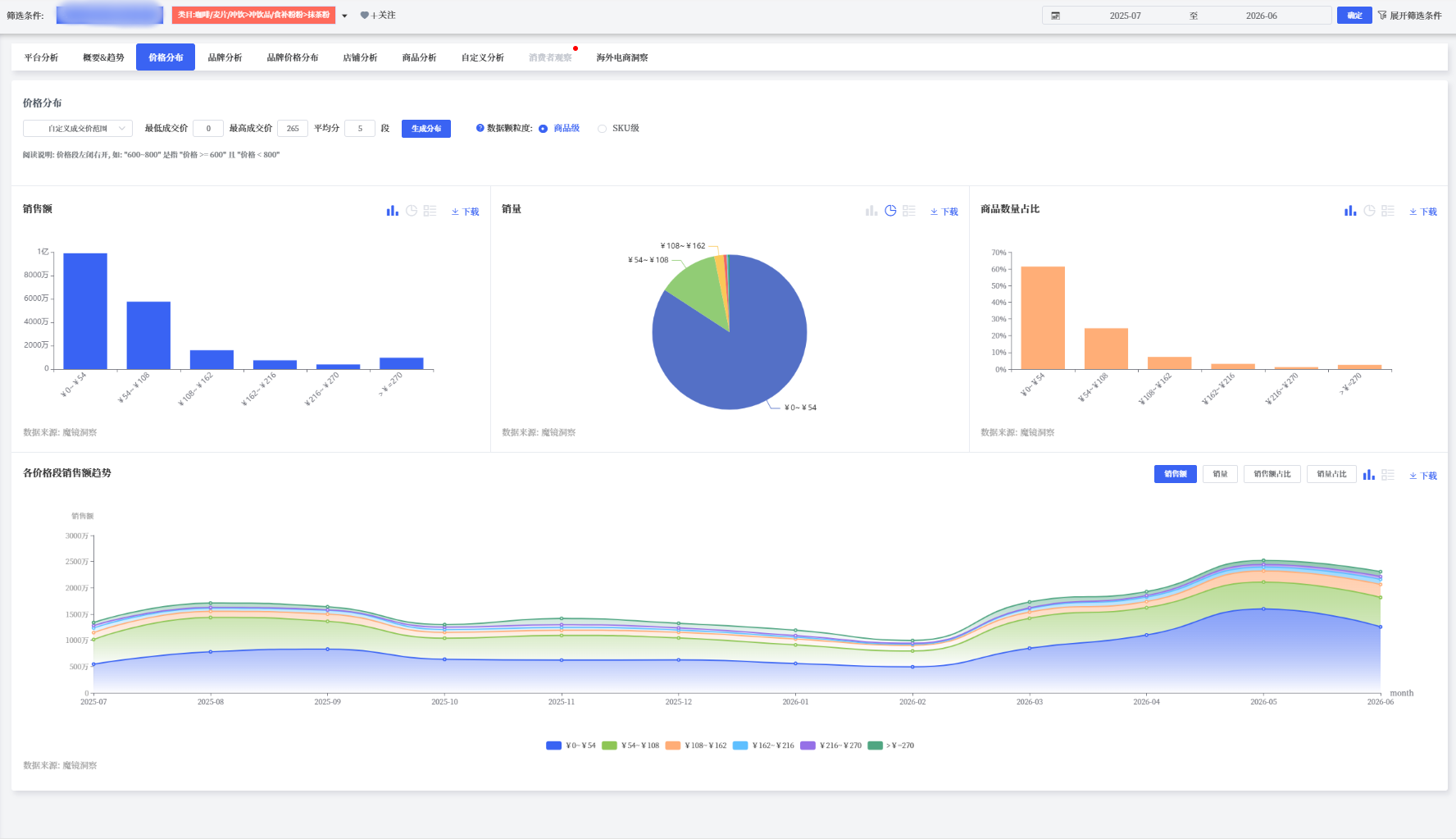Image resolution: width=1456 pixels, height=839 pixels.
Task: Click the 生成分布 button
Action: pos(426,129)
